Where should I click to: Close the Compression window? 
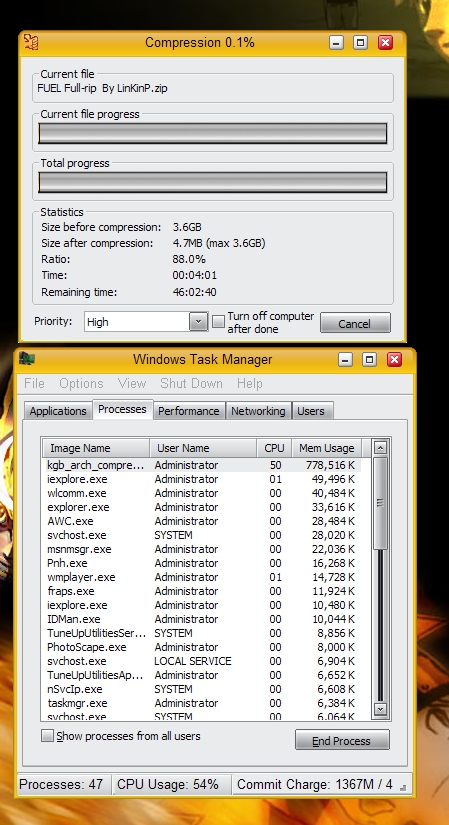386,43
